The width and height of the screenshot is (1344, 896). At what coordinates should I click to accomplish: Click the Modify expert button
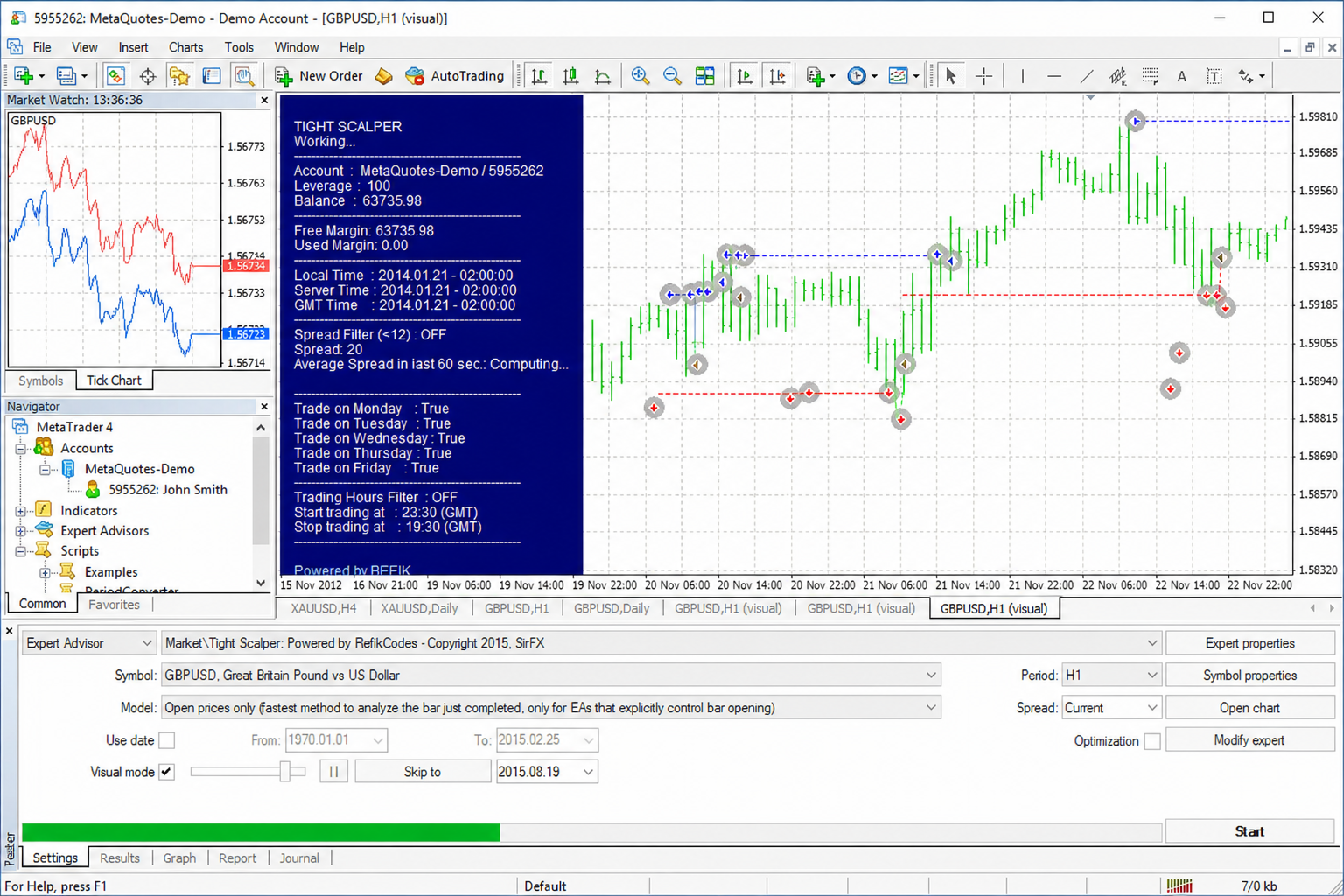click(x=1249, y=740)
